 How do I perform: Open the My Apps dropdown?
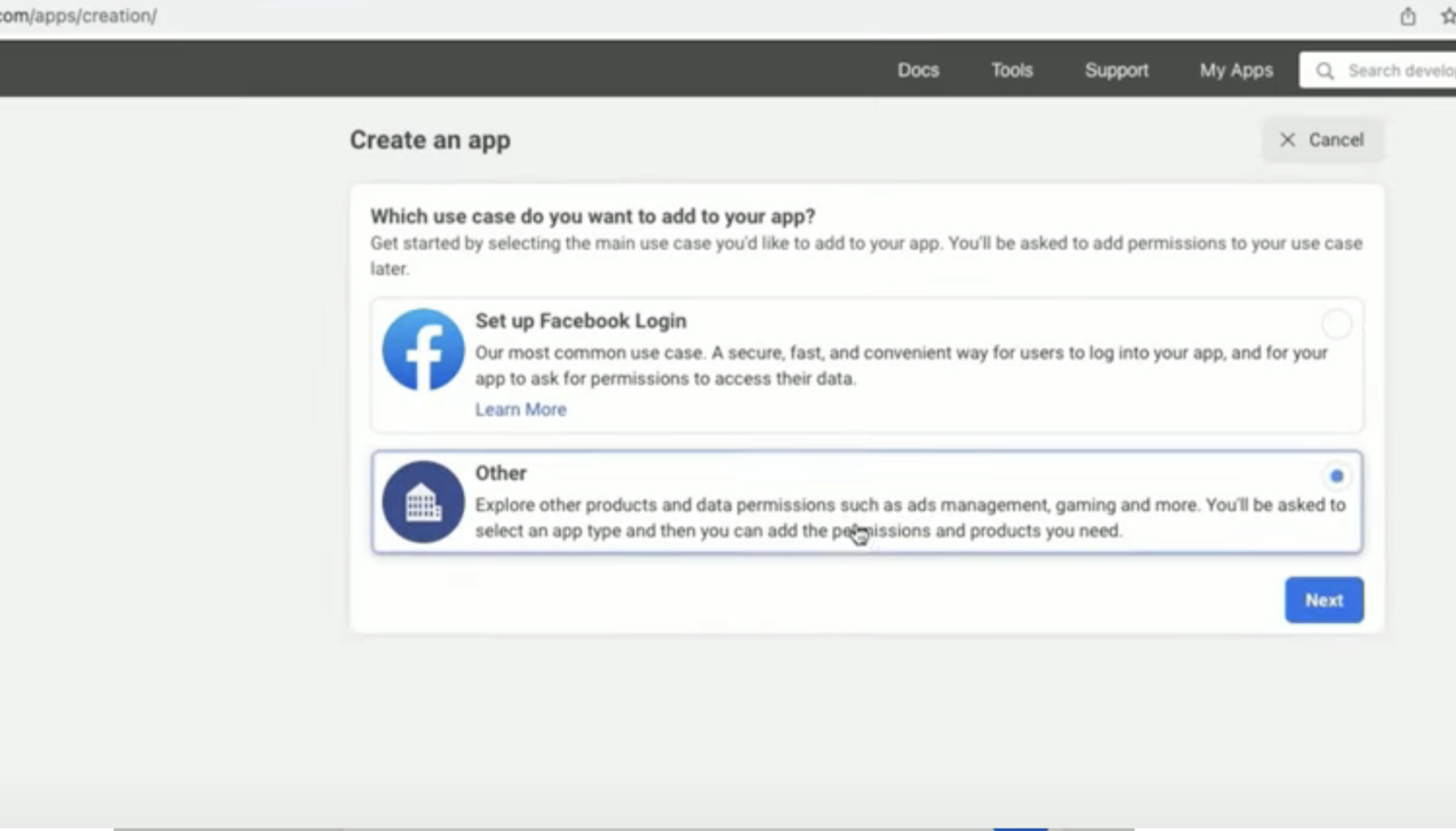point(1236,70)
